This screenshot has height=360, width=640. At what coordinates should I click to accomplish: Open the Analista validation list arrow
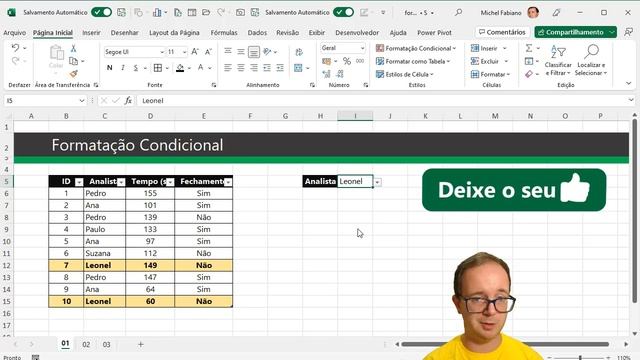tap(378, 182)
